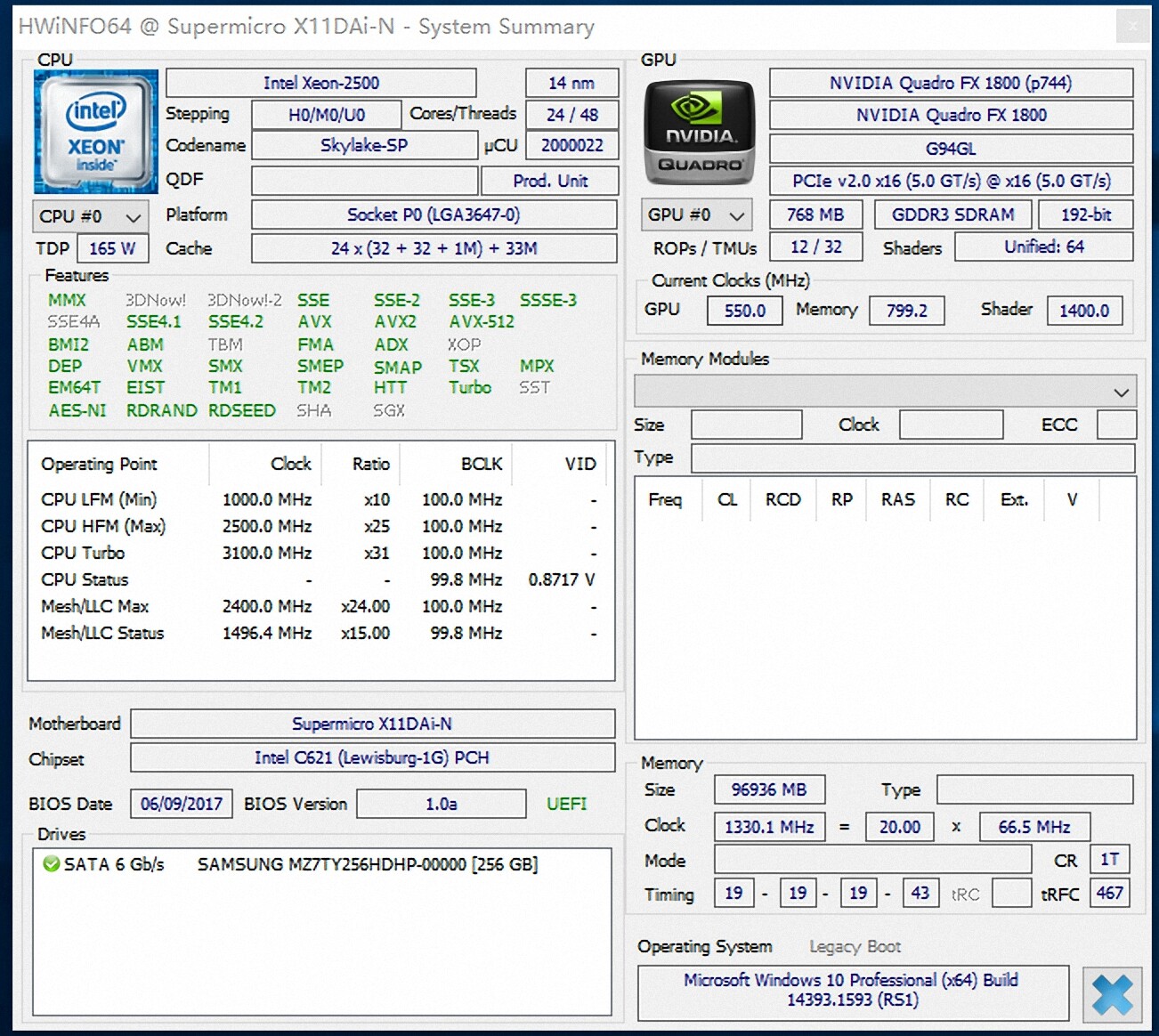The width and height of the screenshot is (1159, 1036).
Task: Open the CPU #0 selector dropdown
Action: point(90,216)
